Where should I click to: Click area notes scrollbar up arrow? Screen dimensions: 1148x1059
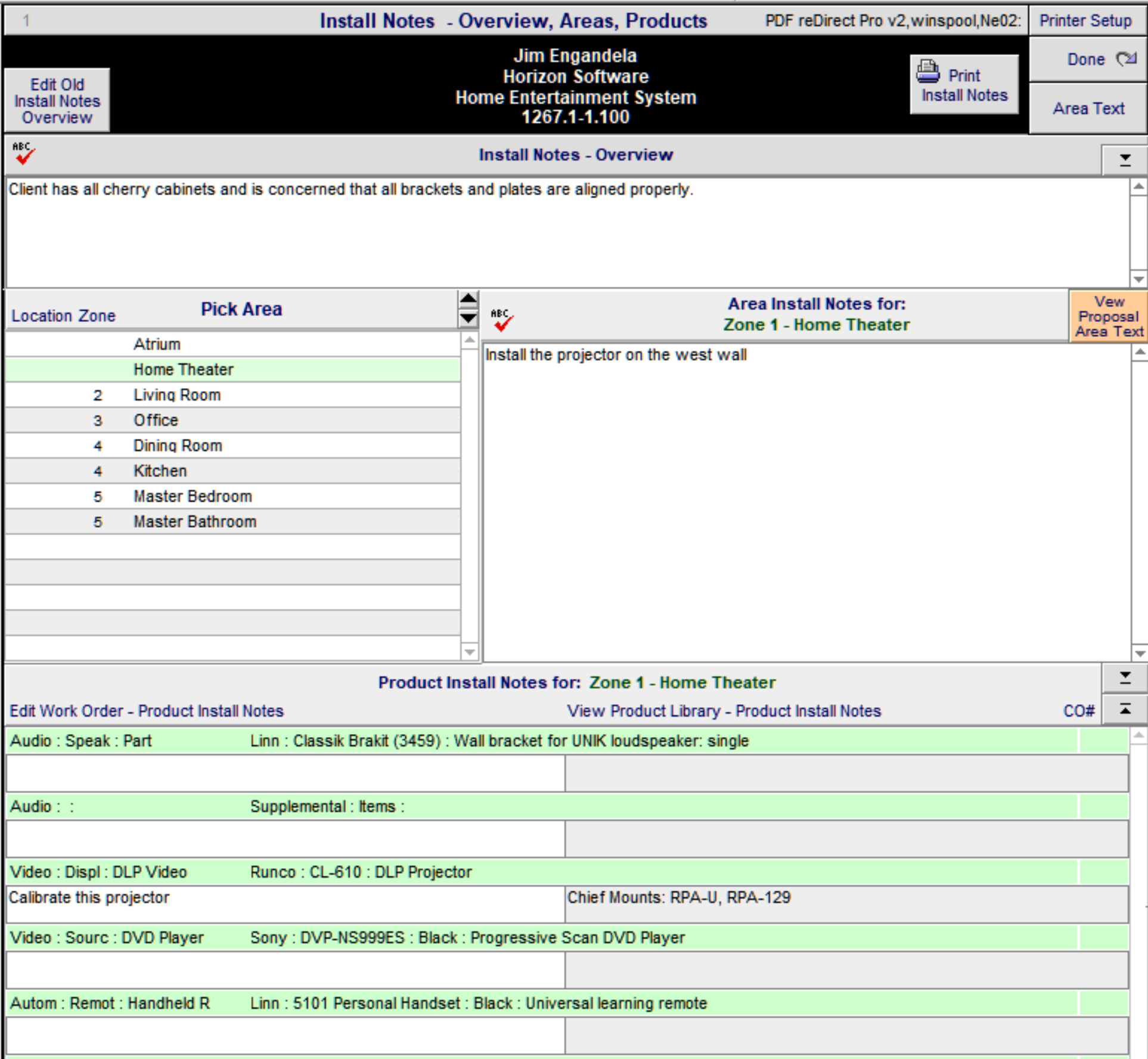click(1140, 352)
